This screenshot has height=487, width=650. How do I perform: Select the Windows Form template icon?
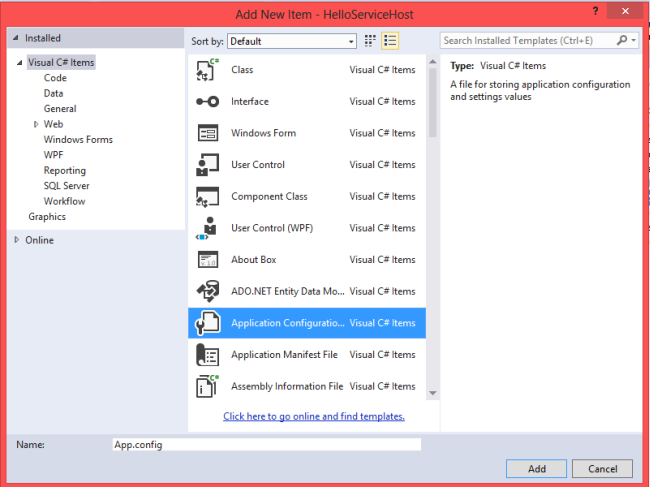pos(208,133)
